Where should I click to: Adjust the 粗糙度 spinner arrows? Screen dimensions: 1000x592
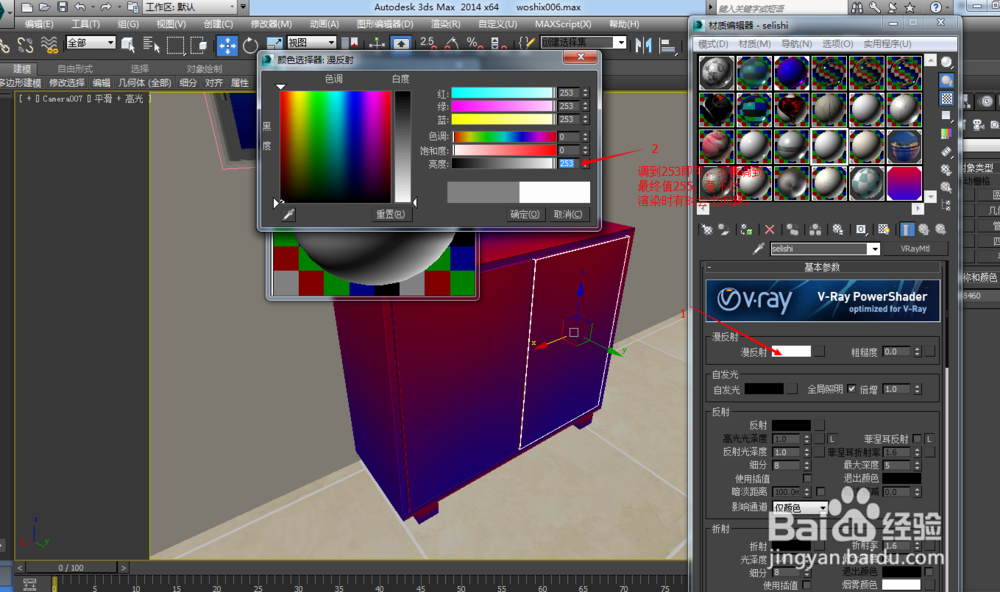pyautogui.click(x=917, y=352)
